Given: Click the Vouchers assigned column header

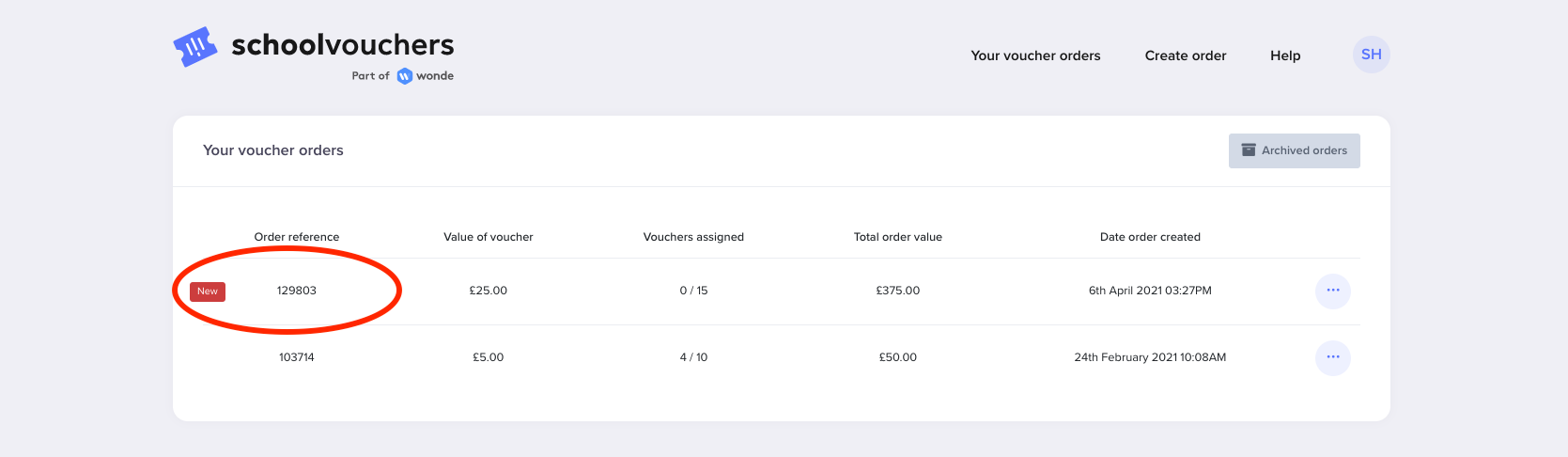Looking at the screenshot, I should tap(693, 237).
